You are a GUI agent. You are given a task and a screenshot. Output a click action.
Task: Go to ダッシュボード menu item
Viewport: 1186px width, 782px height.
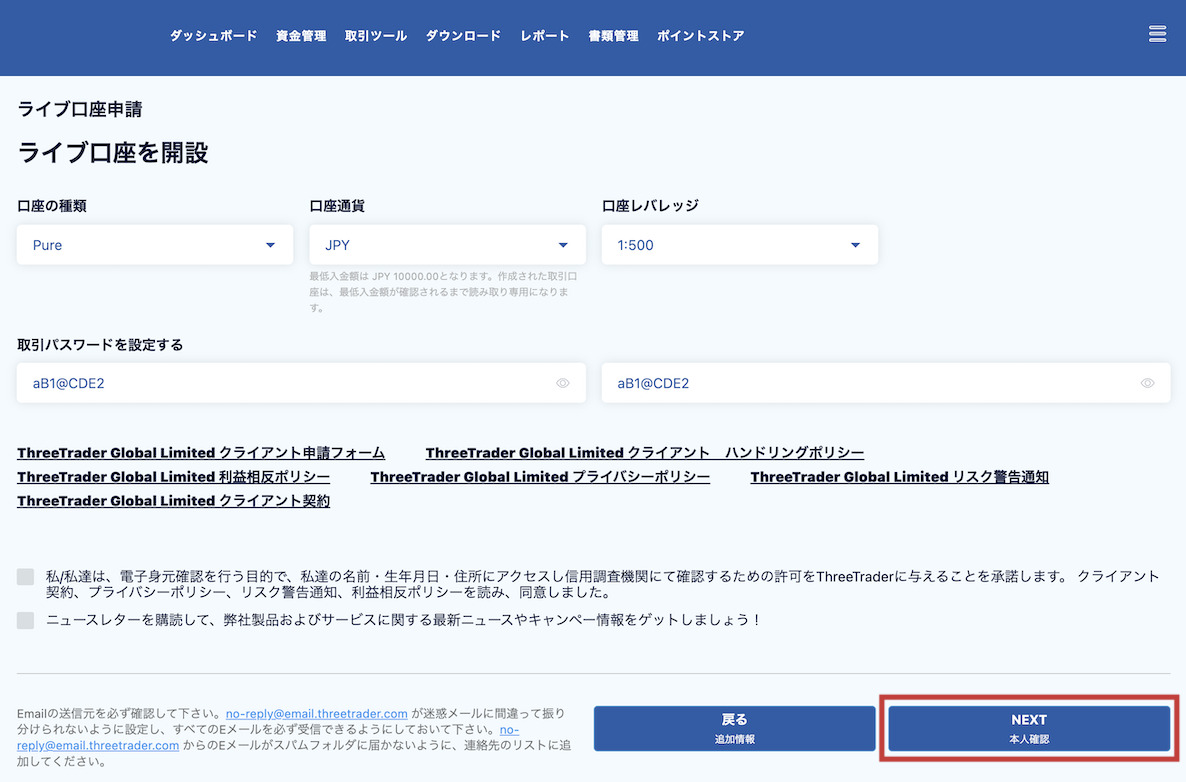pos(213,36)
